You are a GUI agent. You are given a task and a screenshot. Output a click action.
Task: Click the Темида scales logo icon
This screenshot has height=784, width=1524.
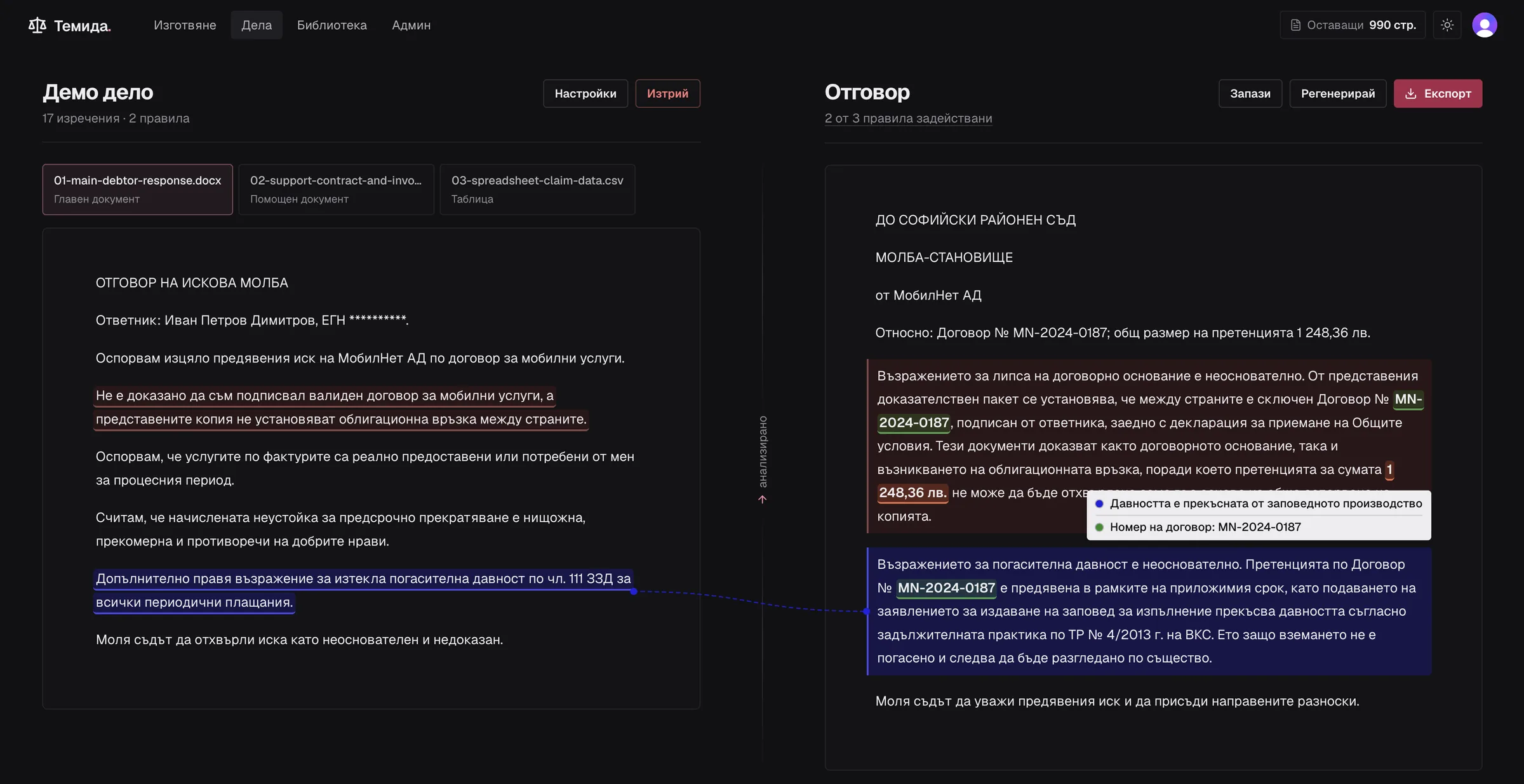pos(37,25)
